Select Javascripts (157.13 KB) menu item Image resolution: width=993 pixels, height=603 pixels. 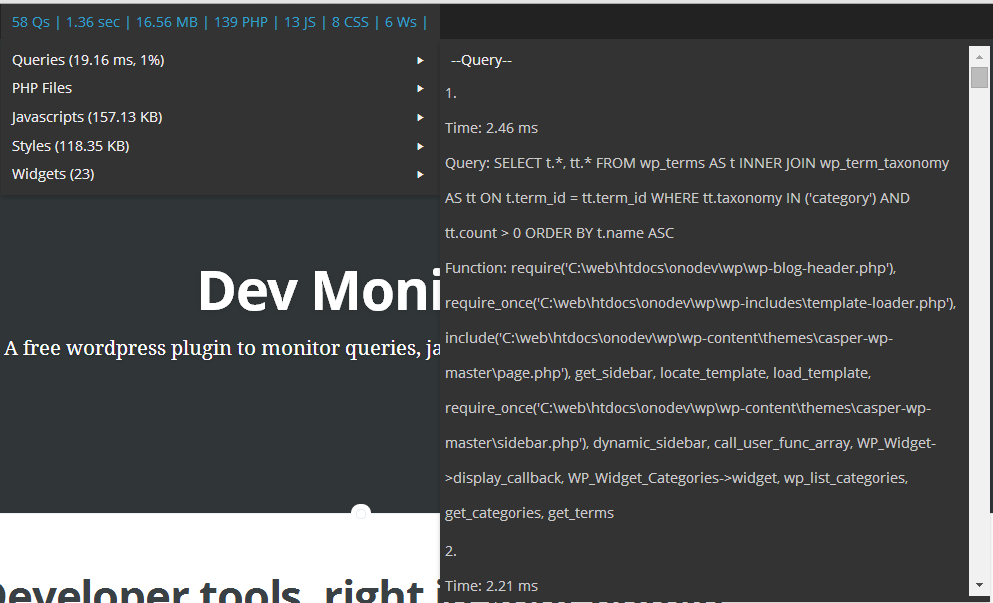[x=220, y=117]
